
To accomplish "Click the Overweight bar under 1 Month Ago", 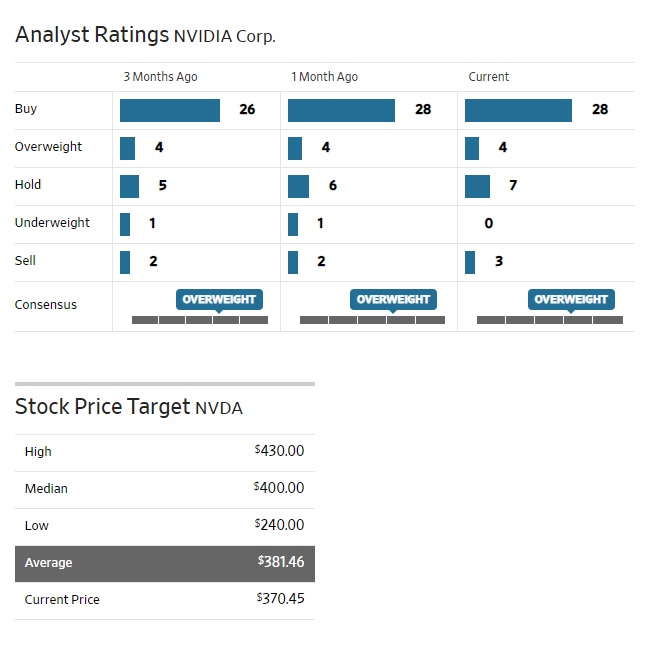I will [x=295, y=148].
